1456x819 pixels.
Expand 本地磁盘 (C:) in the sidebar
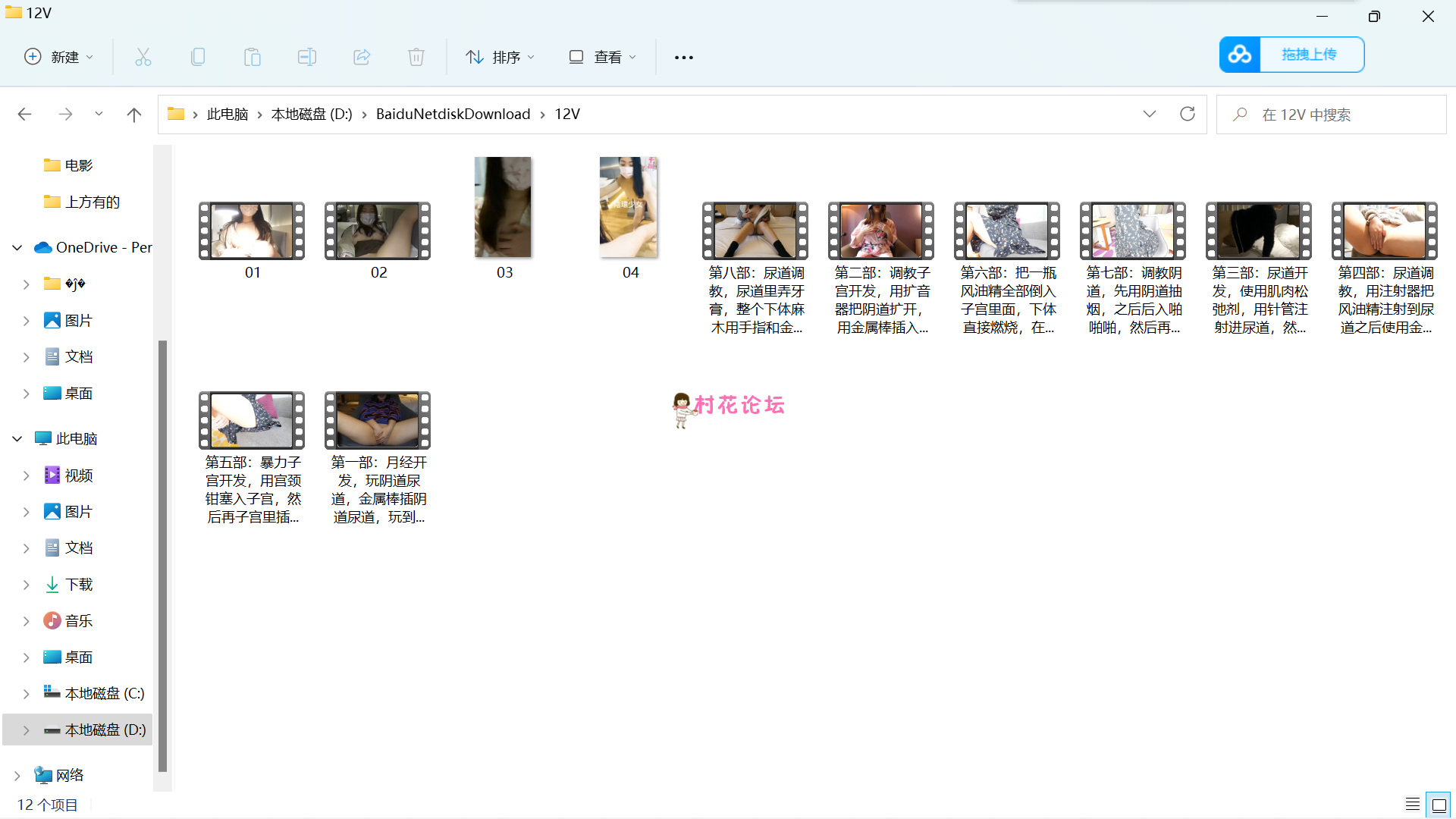coord(25,693)
